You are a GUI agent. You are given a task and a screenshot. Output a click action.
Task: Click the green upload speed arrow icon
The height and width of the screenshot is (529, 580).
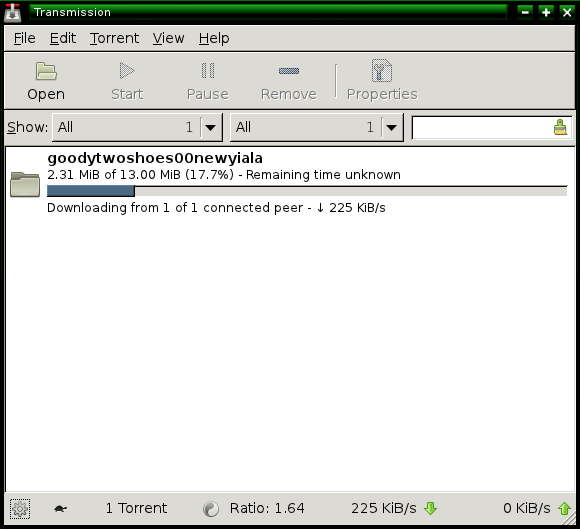pyautogui.click(x=564, y=509)
